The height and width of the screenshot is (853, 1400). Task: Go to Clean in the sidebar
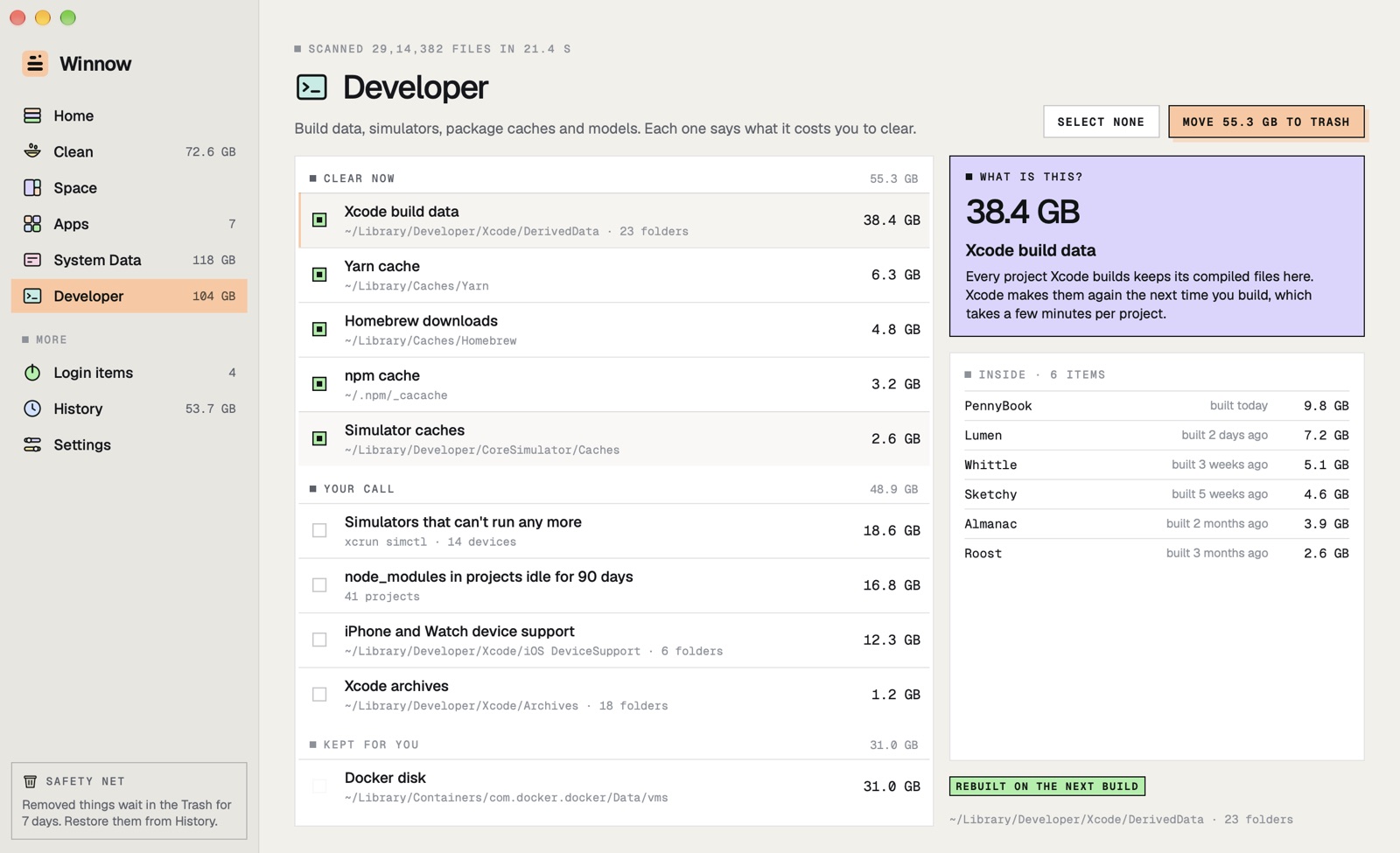pos(129,151)
